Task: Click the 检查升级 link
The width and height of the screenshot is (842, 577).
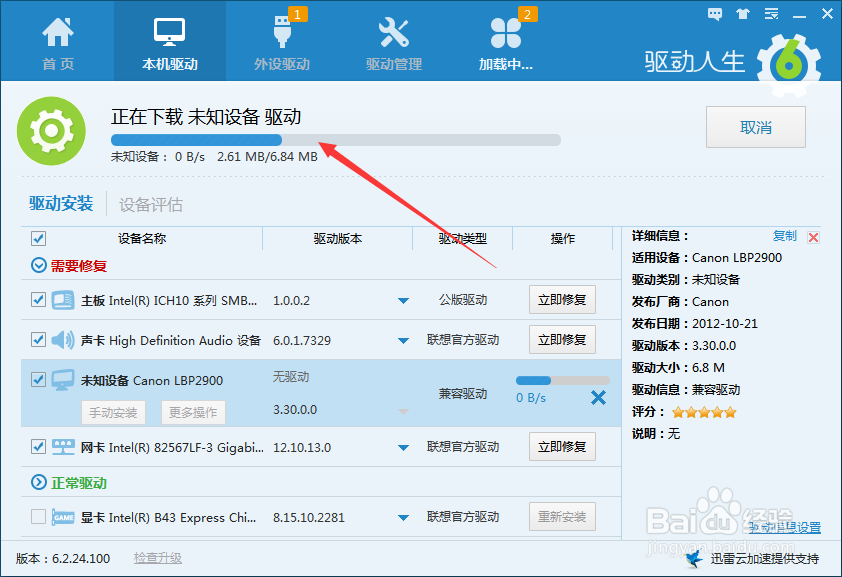Action: (x=158, y=558)
